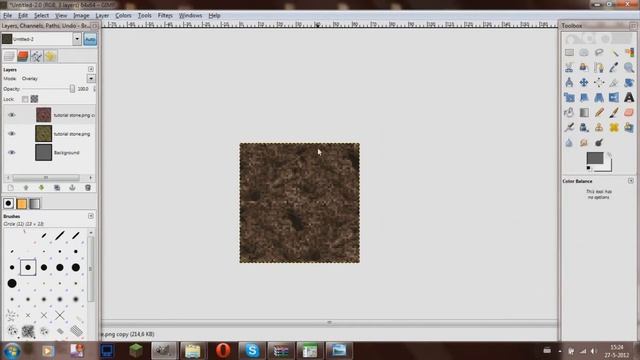This screenshot has width=640, height=360.
Task: Select the Smudge tool
Action: (x=584, y=142)
